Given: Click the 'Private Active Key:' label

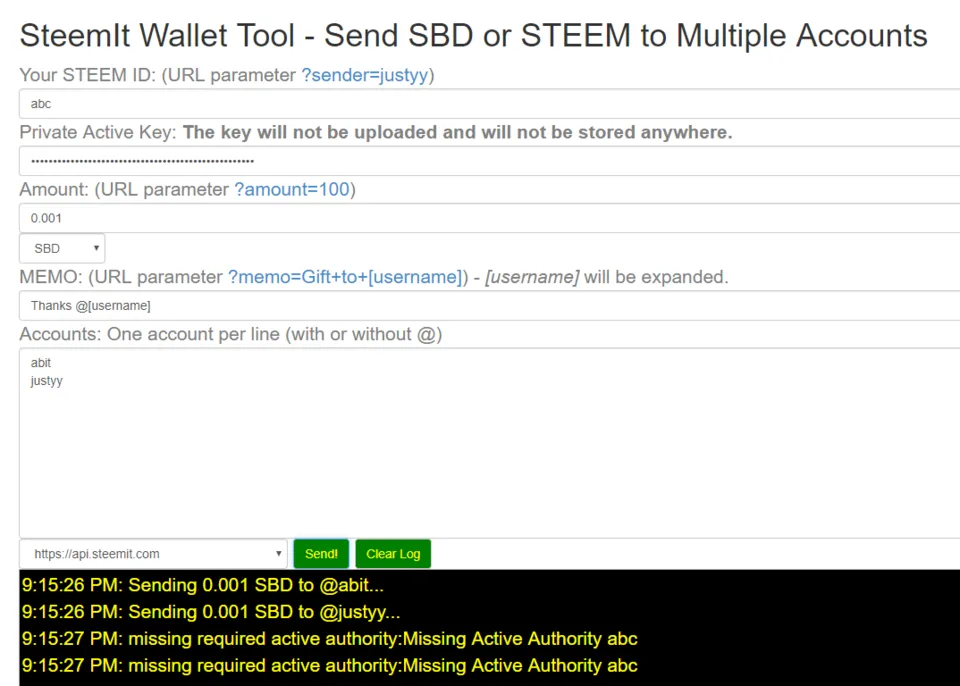Looking at the screenshot, I should pos(99,132).
